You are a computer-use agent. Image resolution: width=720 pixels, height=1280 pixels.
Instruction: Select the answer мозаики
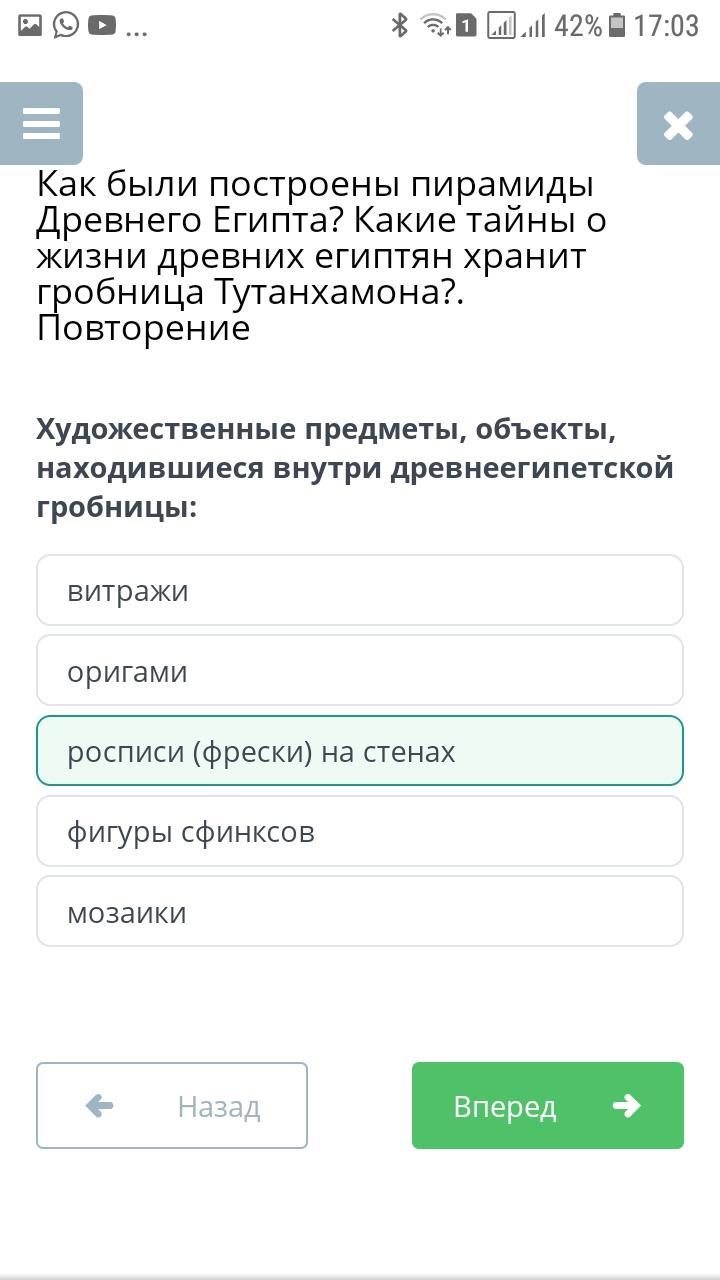(x=360, y=912)
